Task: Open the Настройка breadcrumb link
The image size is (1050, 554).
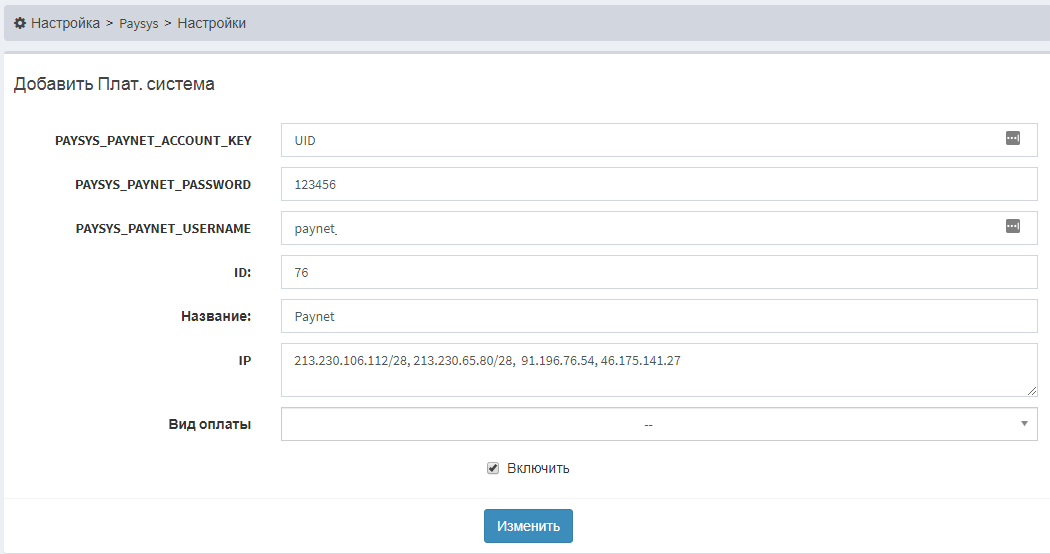Action: (x=65, y=22)
